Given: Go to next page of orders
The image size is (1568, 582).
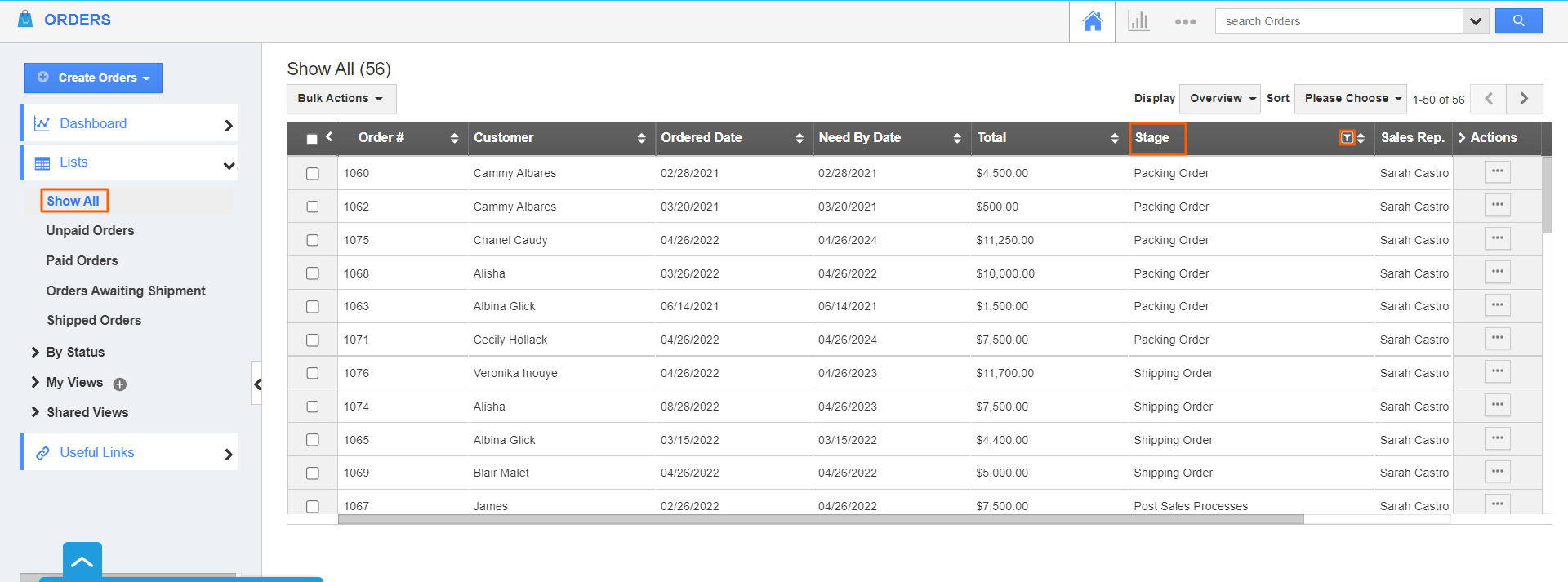Looking at the screenshot, I should tap(1524, 99).
